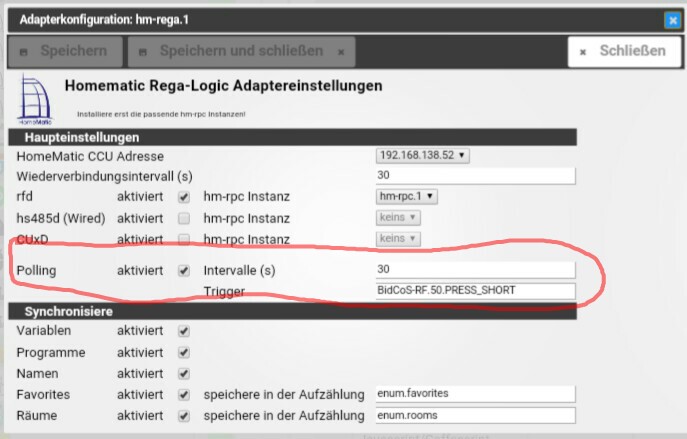
Task: Click Synchronisiere section header
Action: click(293, 312)
